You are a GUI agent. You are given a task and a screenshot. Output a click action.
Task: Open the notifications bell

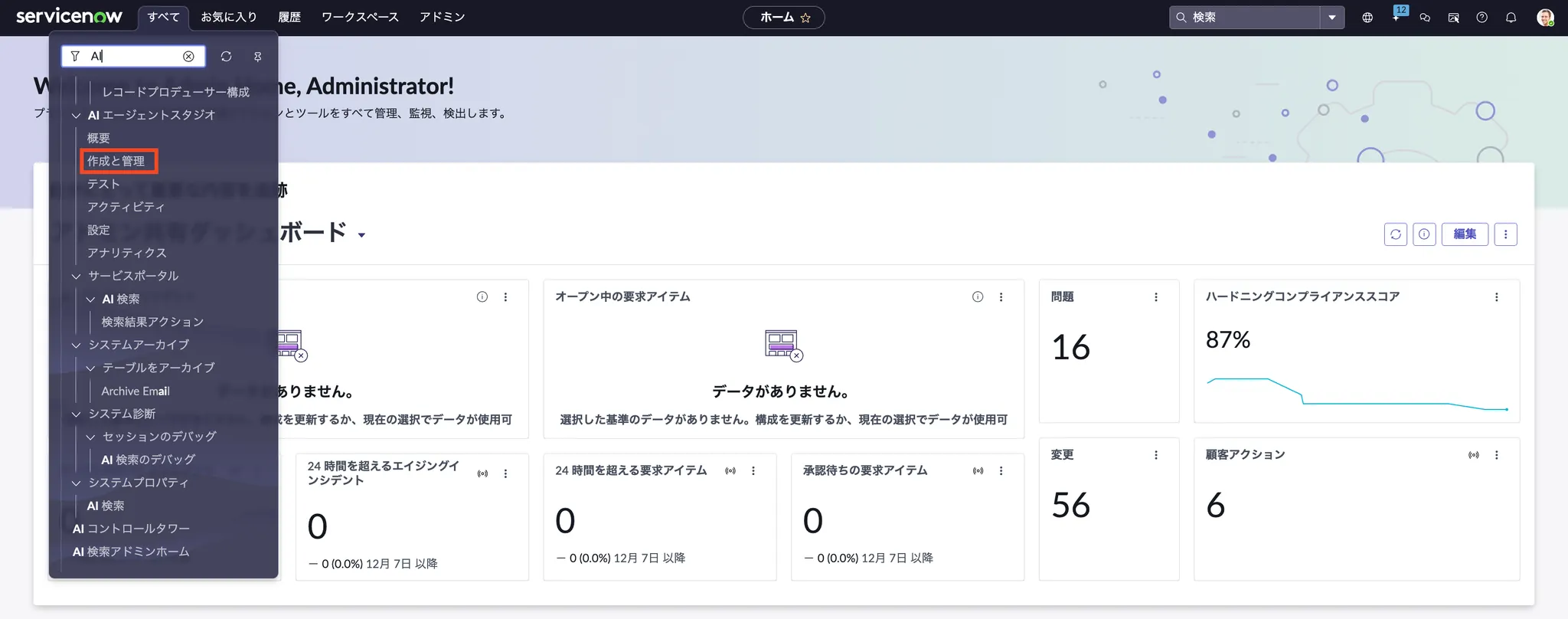pyautogui.click(x=1511, y=17)
